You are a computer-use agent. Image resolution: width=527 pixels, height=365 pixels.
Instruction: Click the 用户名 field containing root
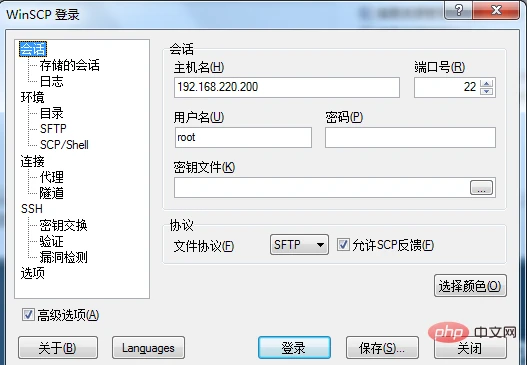point(243,137)
